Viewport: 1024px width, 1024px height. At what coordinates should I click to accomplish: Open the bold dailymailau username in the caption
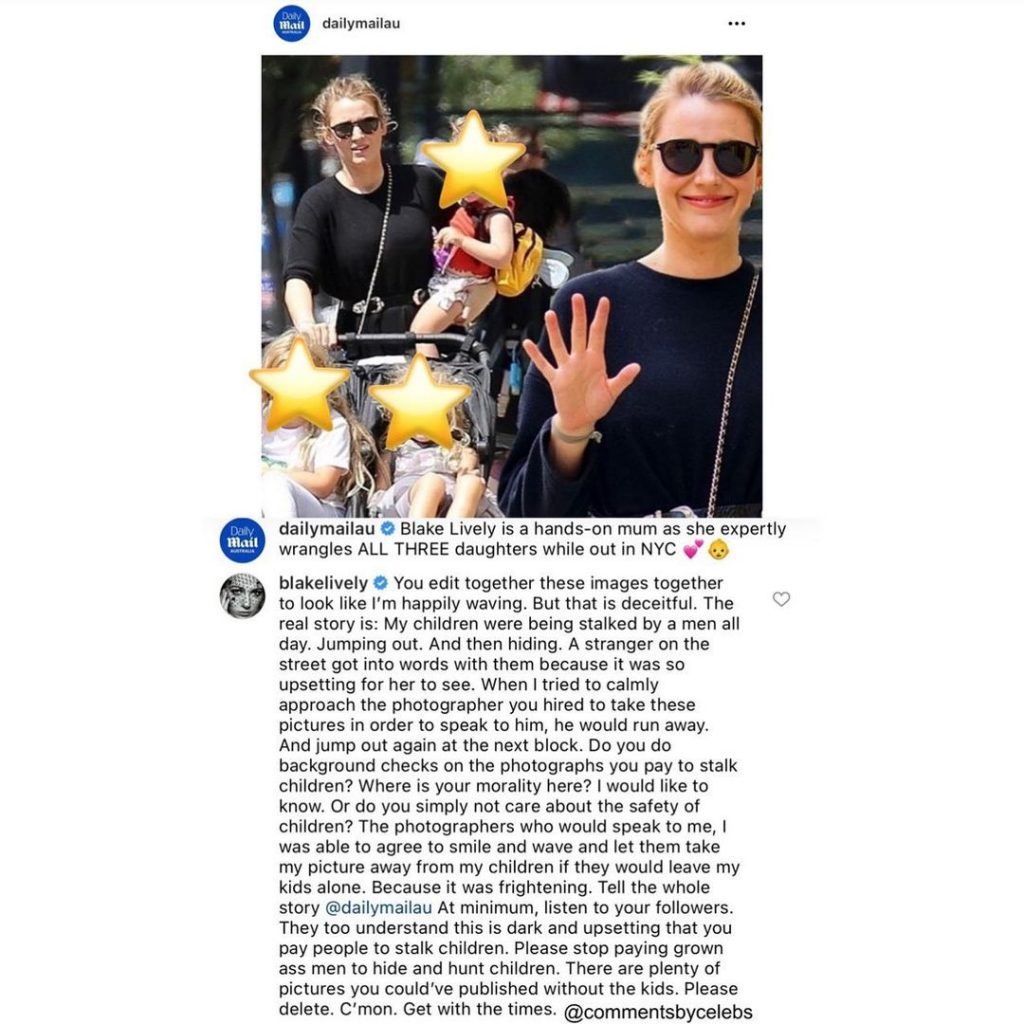(x=327, y=528)
